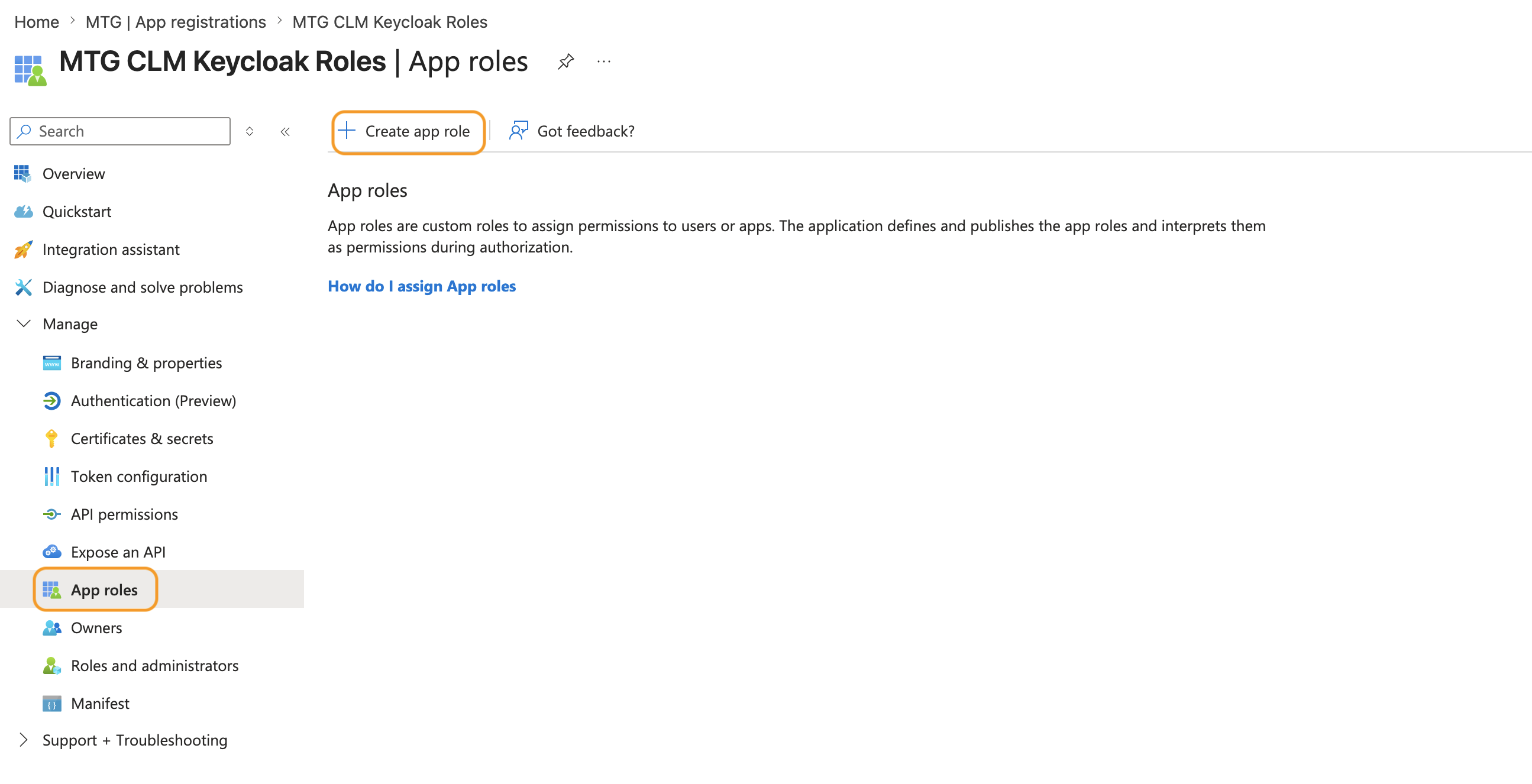Click the Quickstart cloud icon
Image resolution: width=1532 pixels, height=784 pixels.
(23, 212)
